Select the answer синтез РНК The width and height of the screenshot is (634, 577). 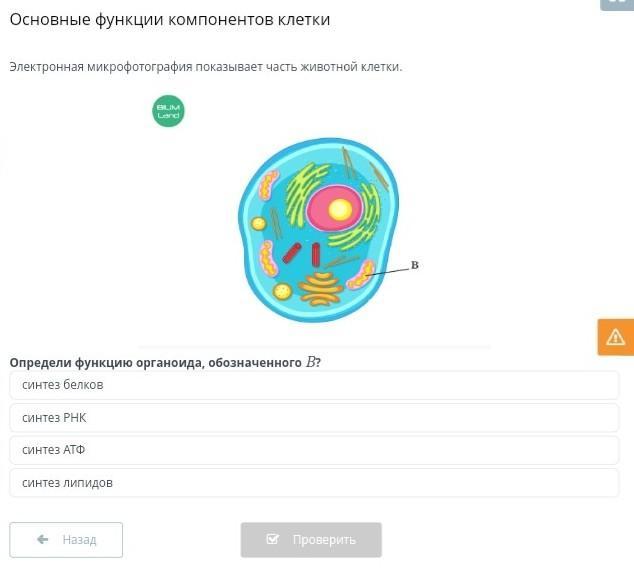pos(314,418)
